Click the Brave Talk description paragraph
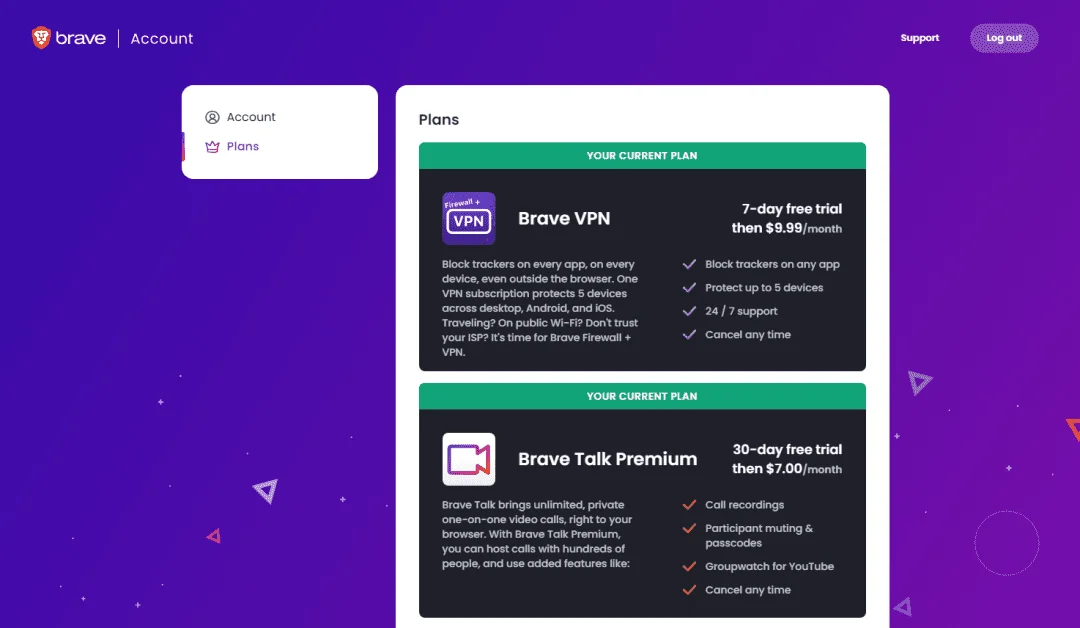 (537, 534)
